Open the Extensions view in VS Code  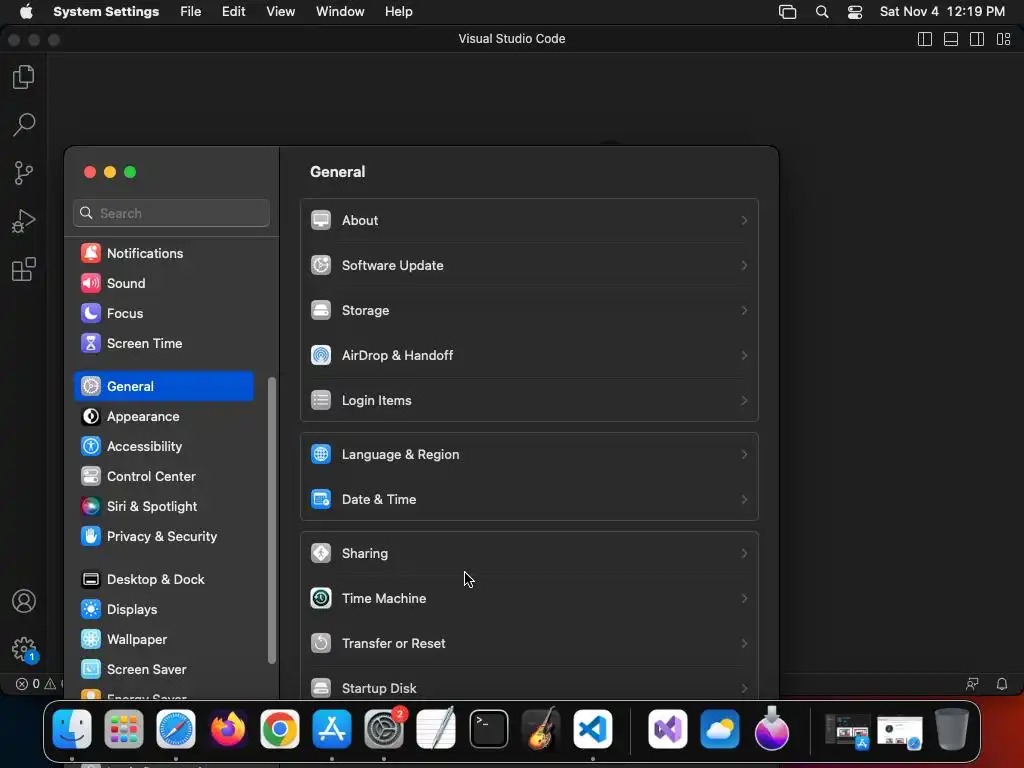click(24, 269)
